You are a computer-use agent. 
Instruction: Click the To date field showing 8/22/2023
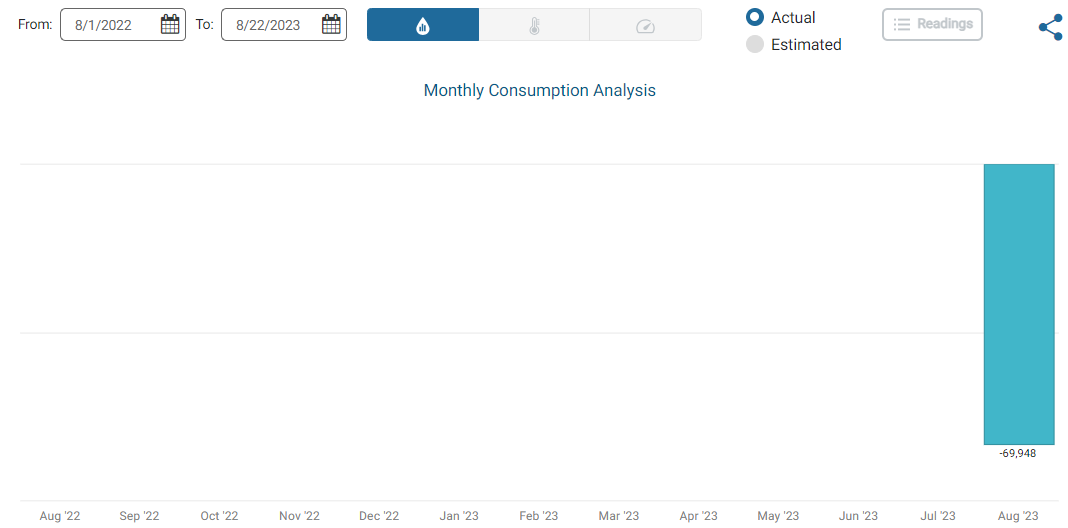(x=268, y=25)
